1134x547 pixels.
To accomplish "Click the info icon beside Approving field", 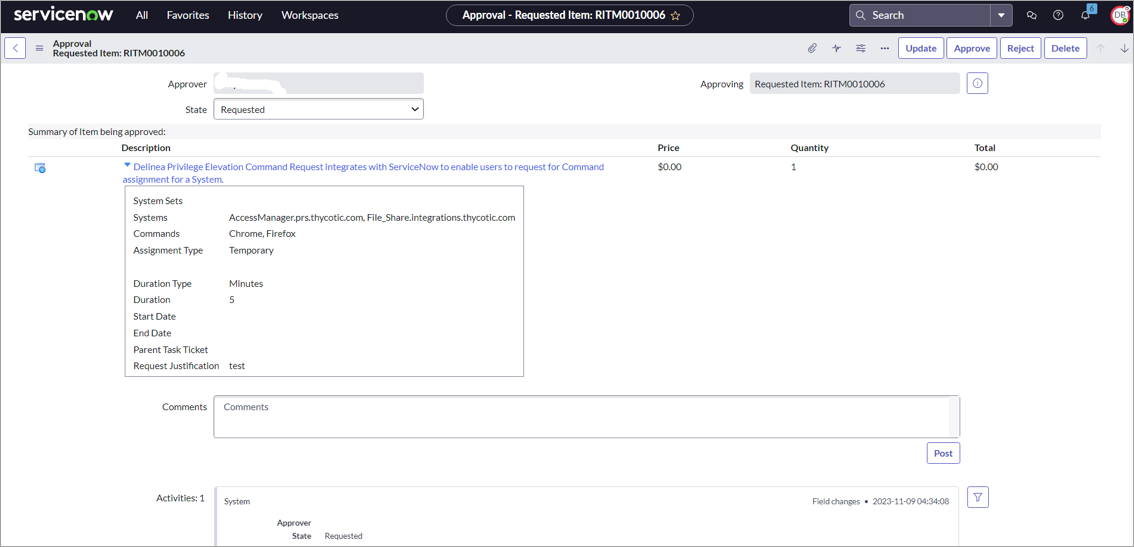I will pyautogui.click(x=977, y=84).
